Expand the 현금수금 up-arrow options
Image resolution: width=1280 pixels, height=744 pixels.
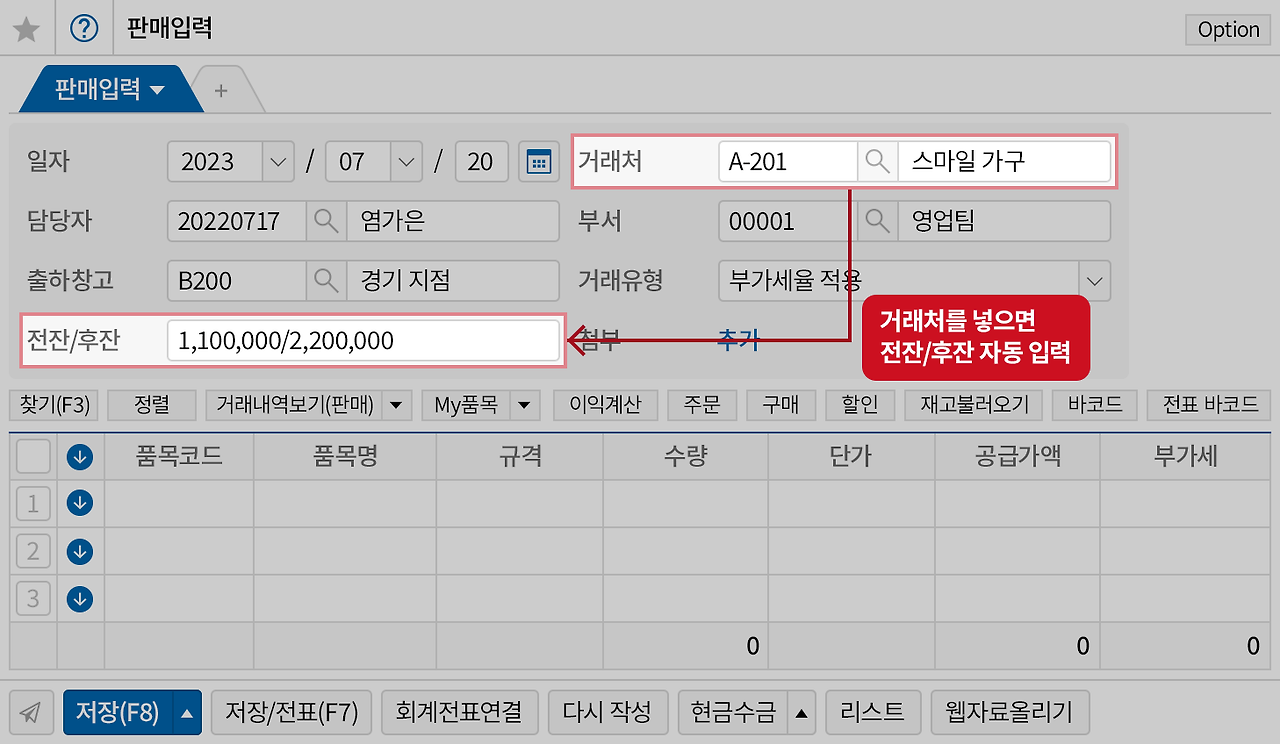(x=802, y=713)
